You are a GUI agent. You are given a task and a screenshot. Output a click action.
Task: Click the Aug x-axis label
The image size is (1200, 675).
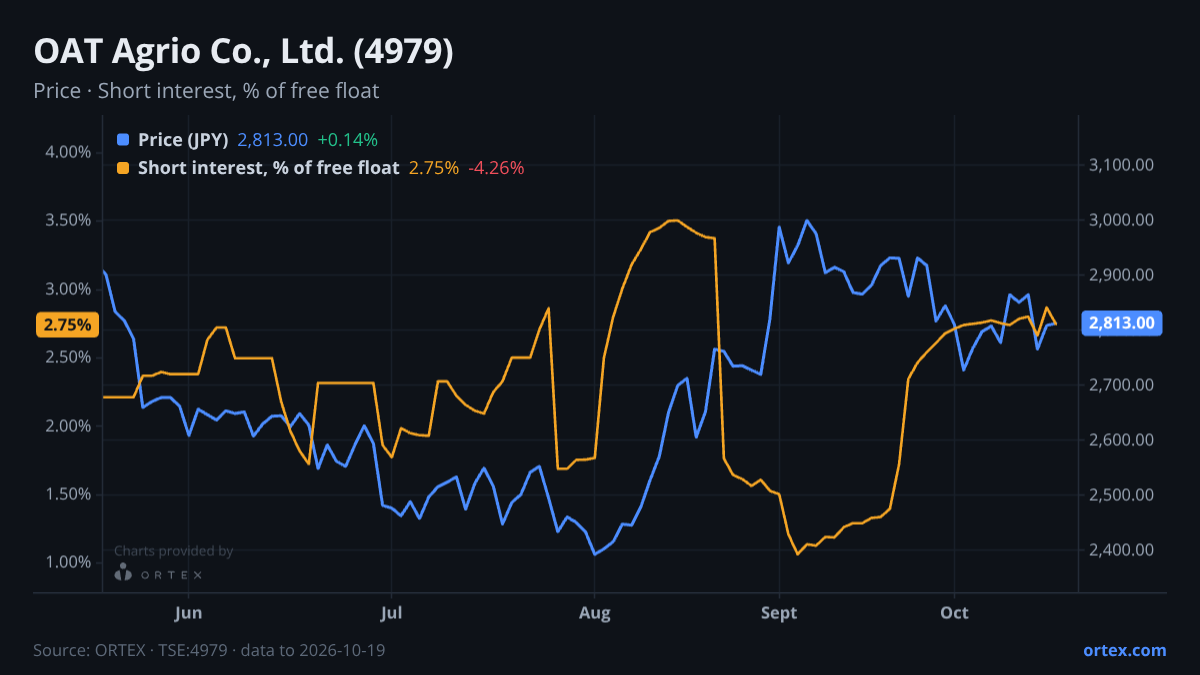(594, 613)
